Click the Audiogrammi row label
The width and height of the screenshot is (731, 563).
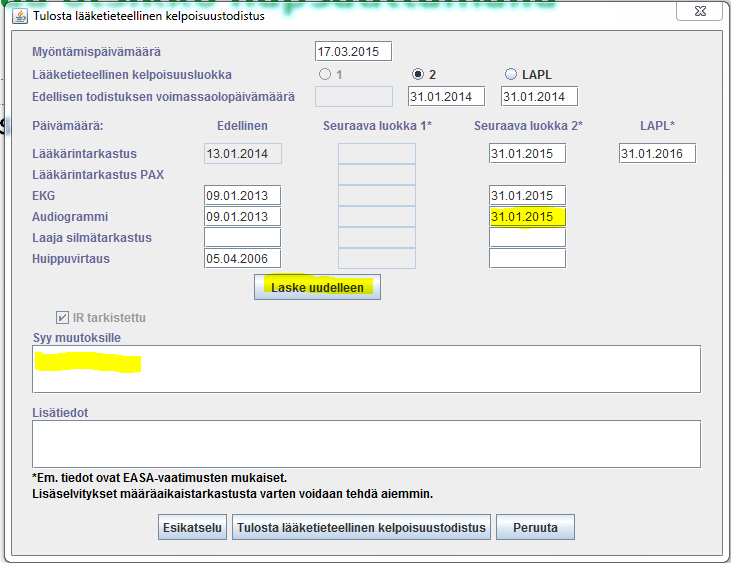point(70,217)
